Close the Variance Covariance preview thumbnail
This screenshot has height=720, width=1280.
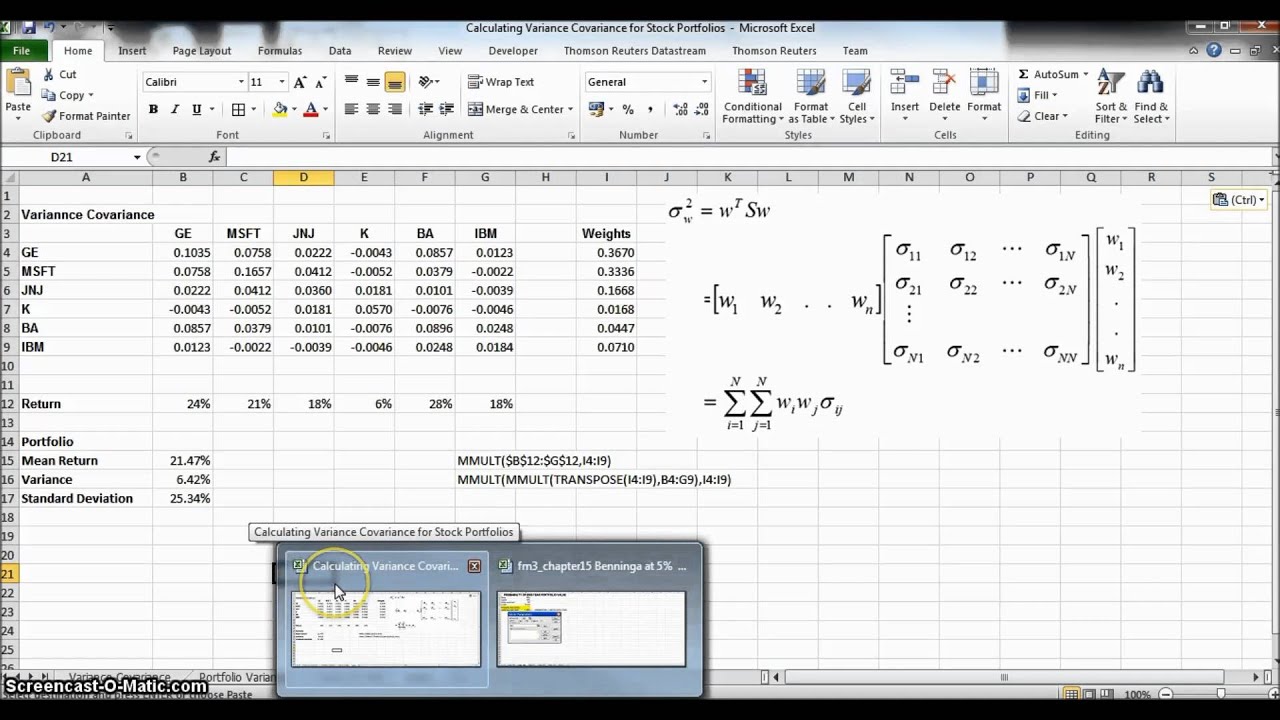tap(474, 566)
